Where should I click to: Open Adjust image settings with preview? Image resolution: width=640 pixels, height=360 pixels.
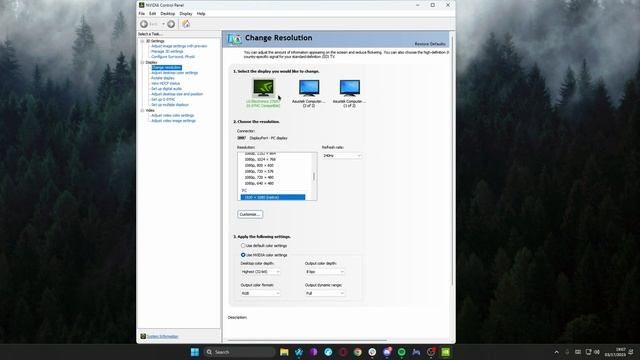[179, 46]
